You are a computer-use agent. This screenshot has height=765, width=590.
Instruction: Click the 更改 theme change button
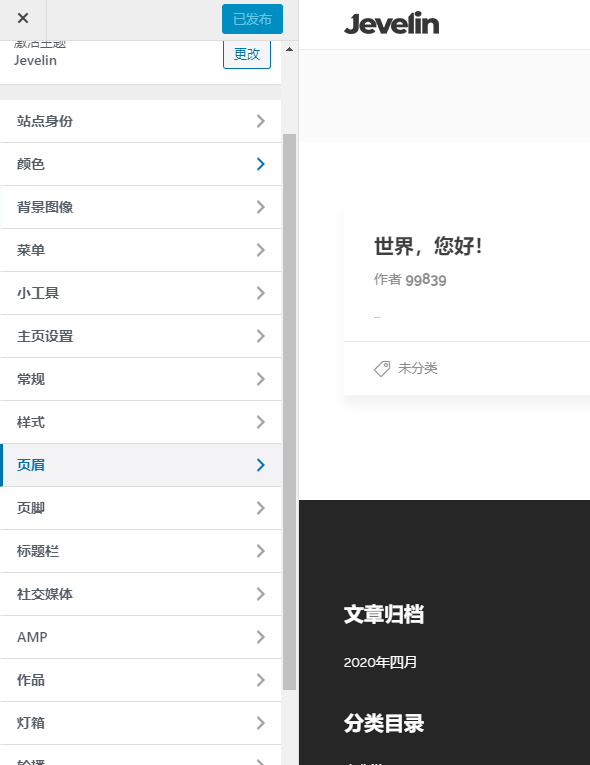pyautogui.click(x=247, y=54)
